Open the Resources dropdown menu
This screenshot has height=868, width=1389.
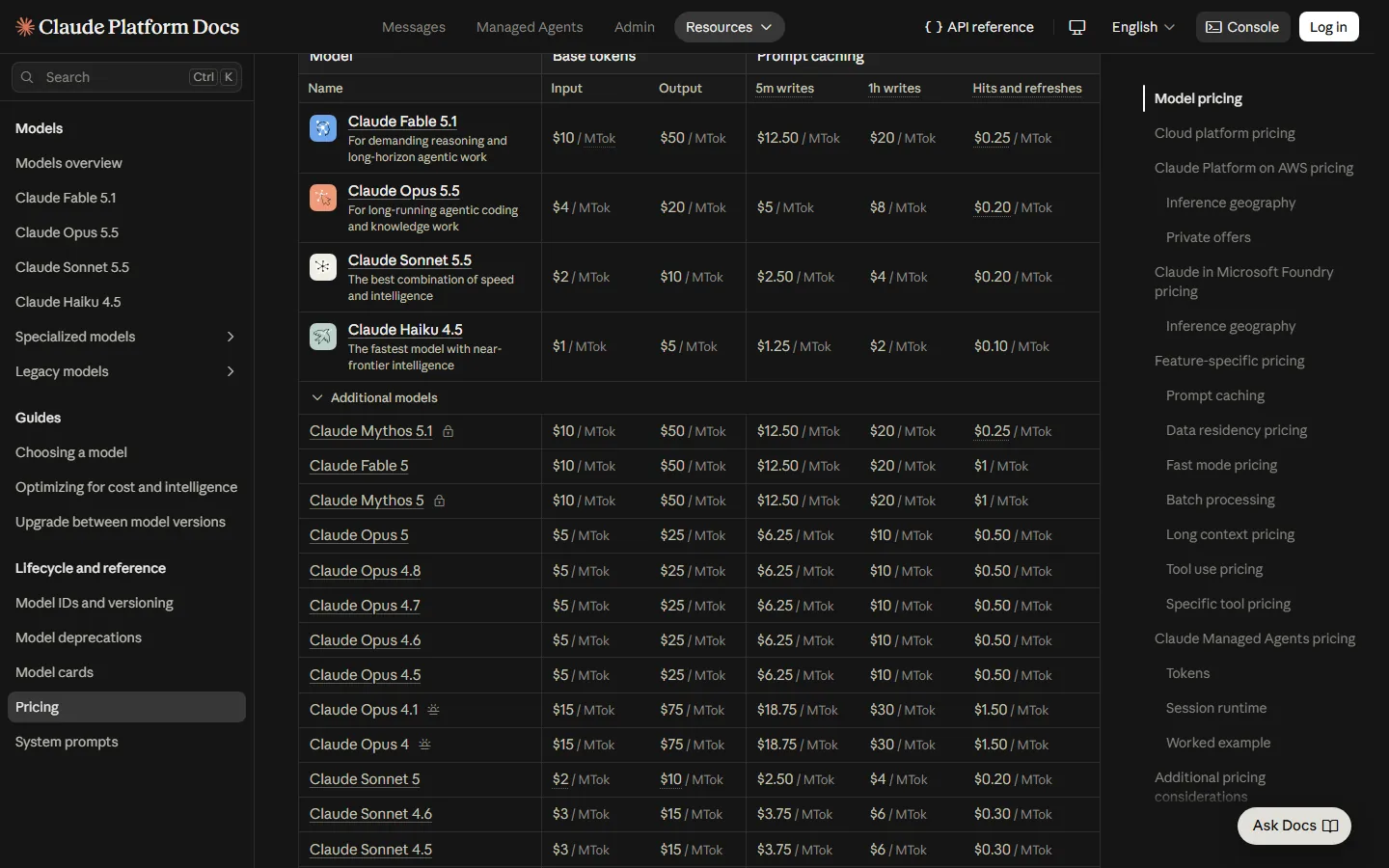pos(729,27)
